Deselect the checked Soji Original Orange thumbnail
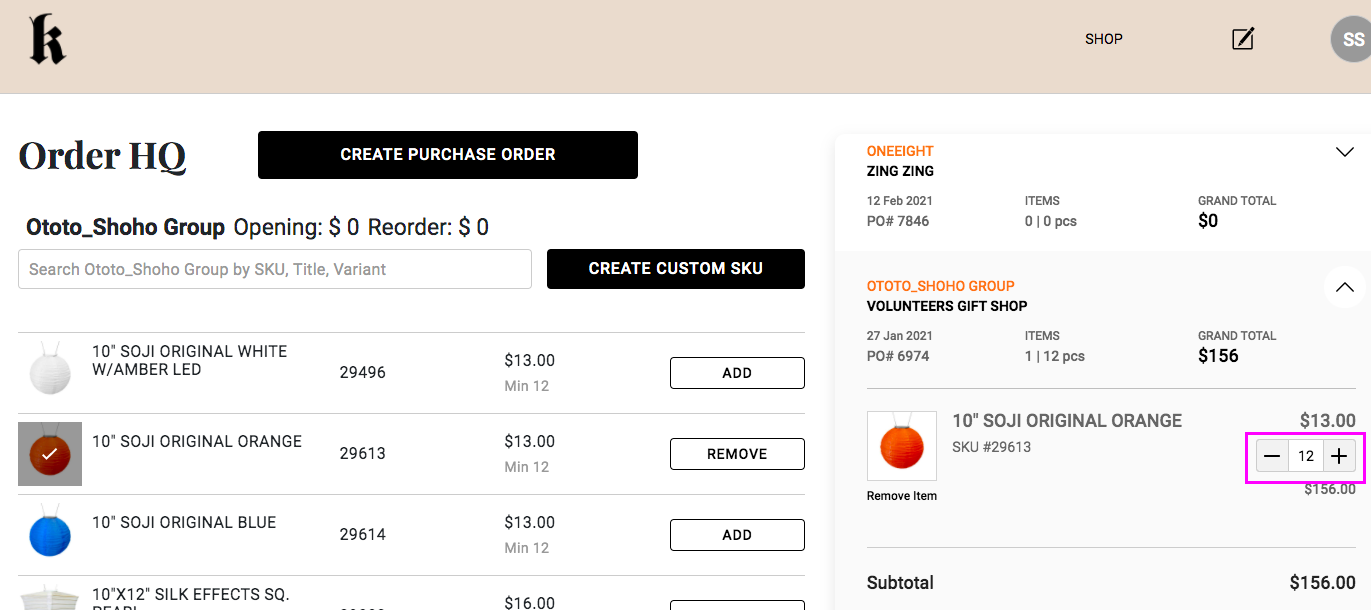This screenshot has width=1371, height=610. tap(50, 454)
